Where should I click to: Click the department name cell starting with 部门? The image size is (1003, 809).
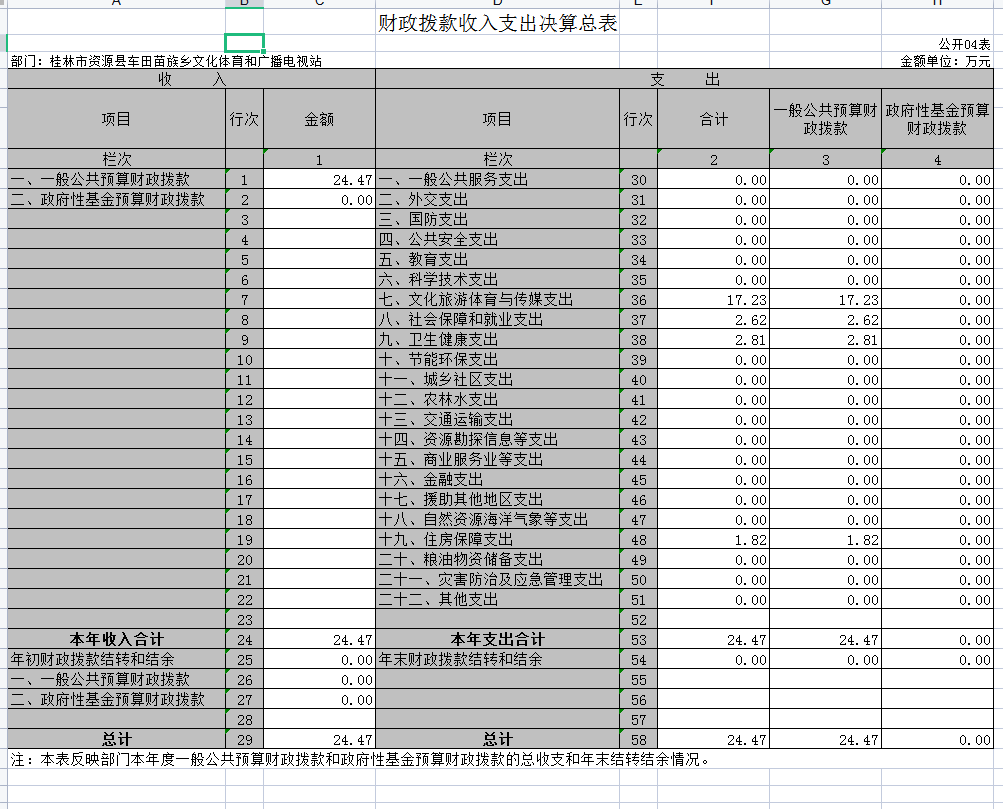pos(166,61)
